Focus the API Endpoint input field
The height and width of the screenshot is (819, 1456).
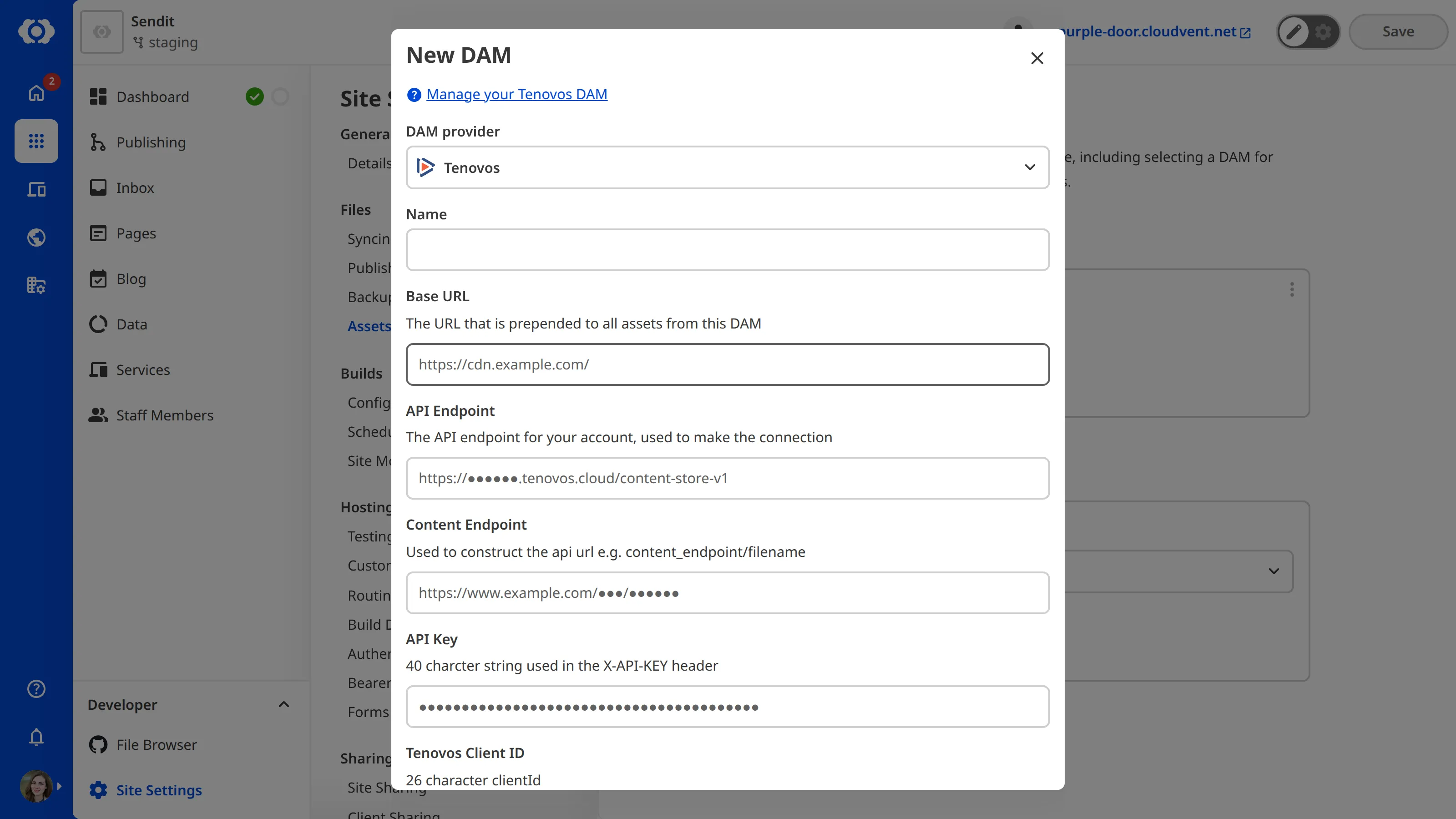(728, 478)
